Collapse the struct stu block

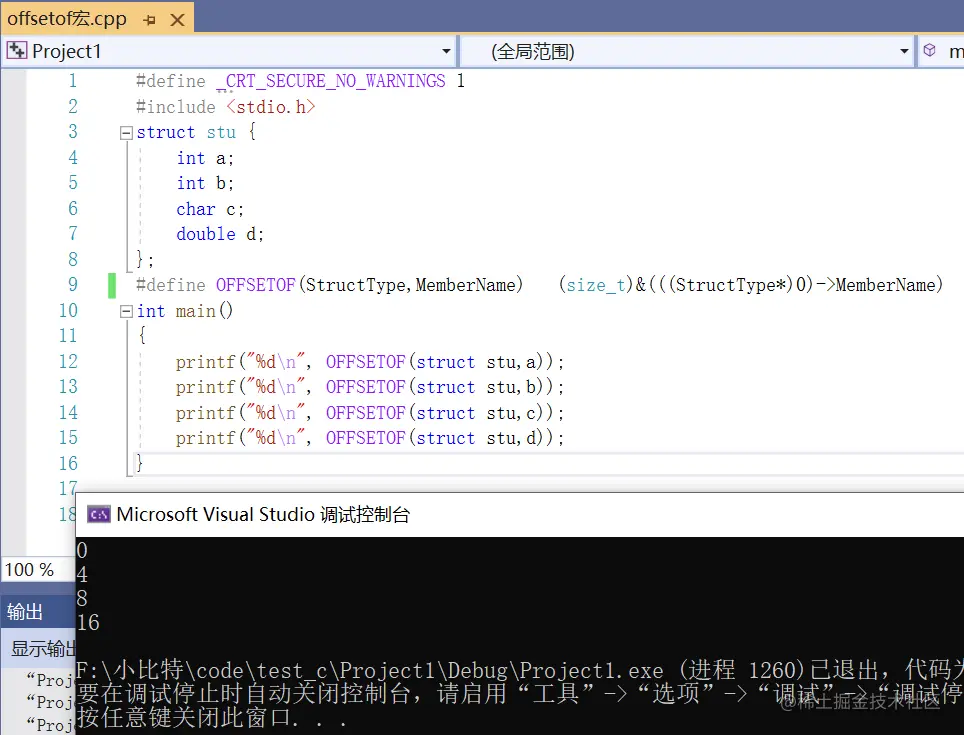pyautogui.click(x=126, y=133)
